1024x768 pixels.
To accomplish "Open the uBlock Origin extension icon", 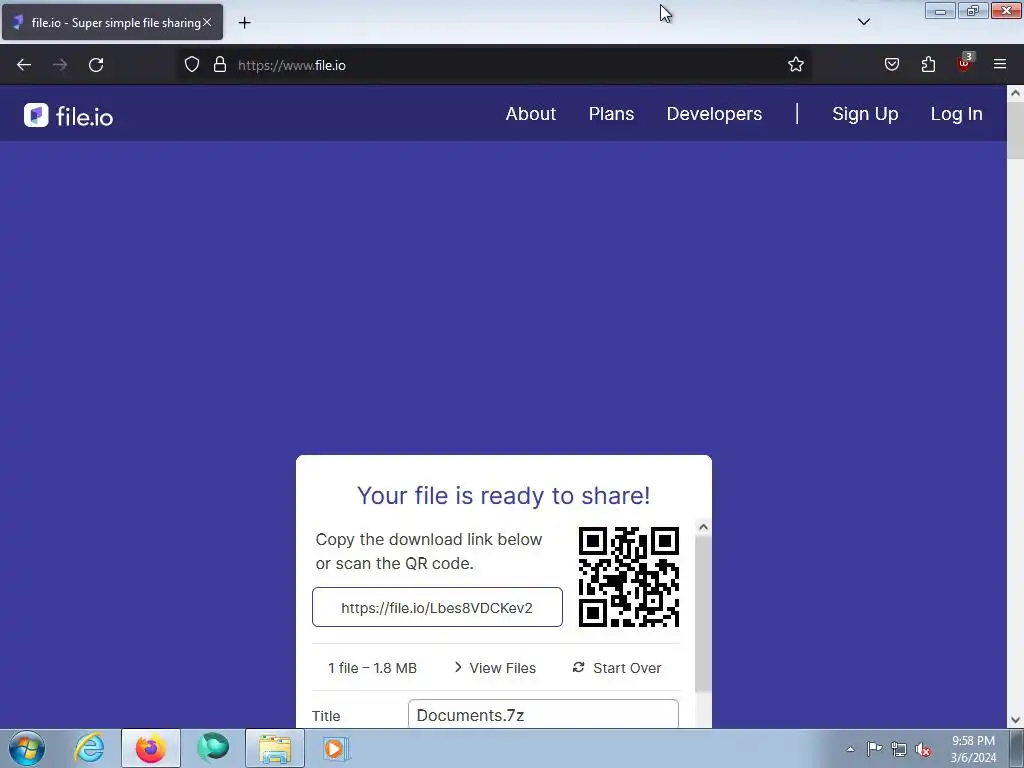I will [965, 62].
